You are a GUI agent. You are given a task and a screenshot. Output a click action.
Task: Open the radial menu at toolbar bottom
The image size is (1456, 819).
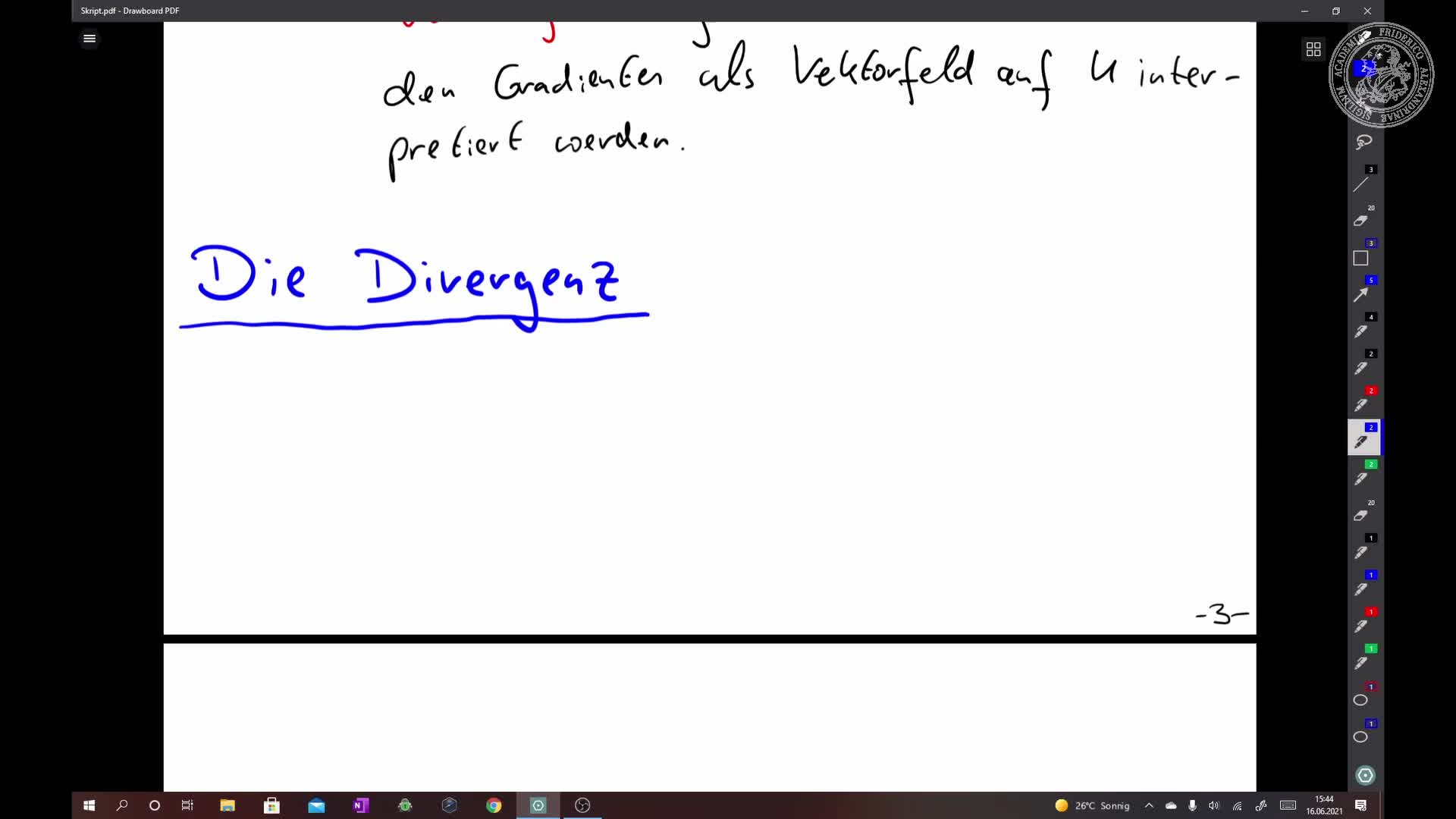(x=1364, y=775)
